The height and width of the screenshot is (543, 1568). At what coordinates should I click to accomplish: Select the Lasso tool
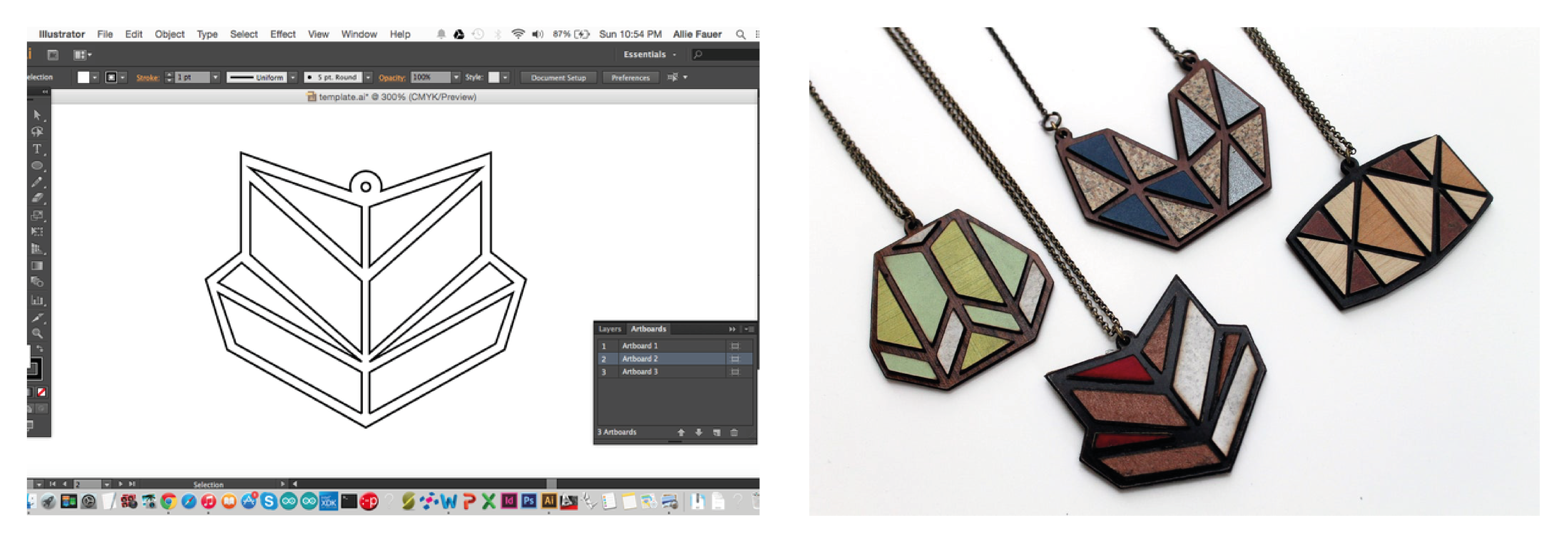coord(37,132)
